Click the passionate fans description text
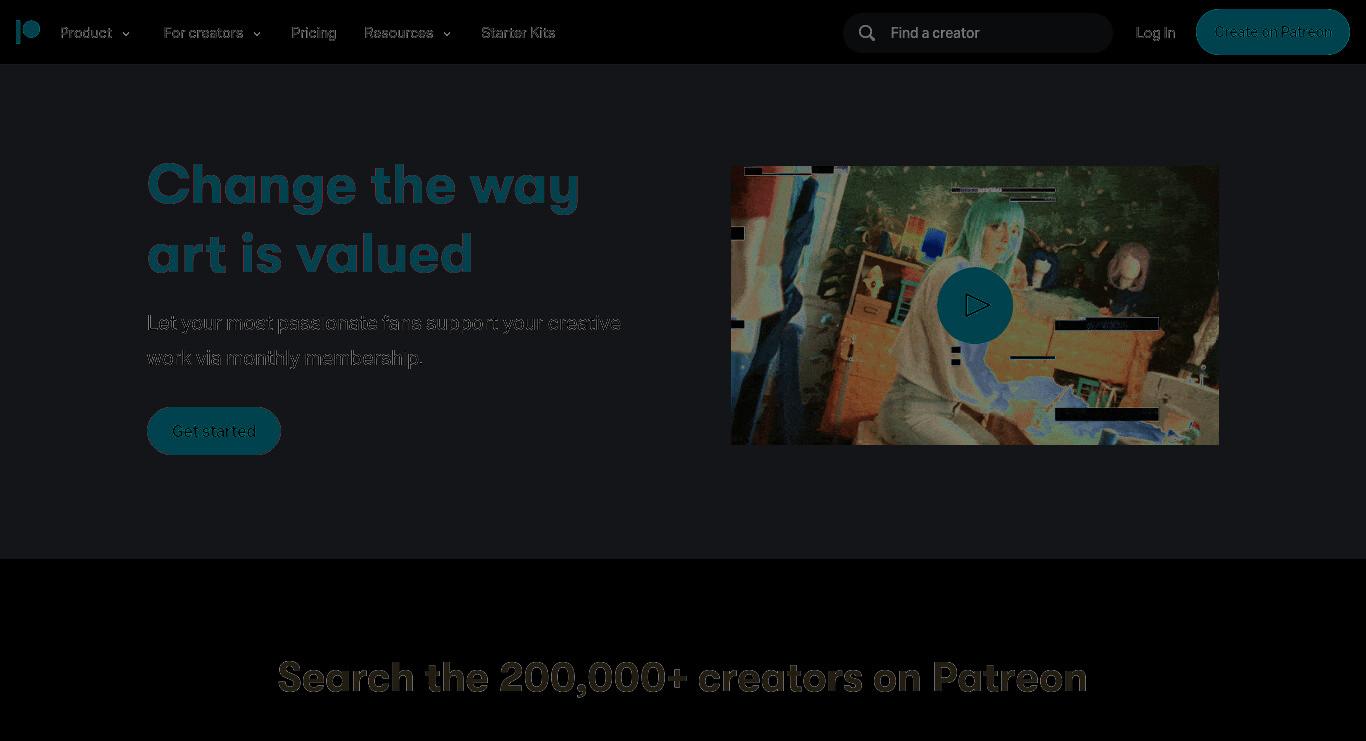This screenshot has width=1366, height=741. 384,340
